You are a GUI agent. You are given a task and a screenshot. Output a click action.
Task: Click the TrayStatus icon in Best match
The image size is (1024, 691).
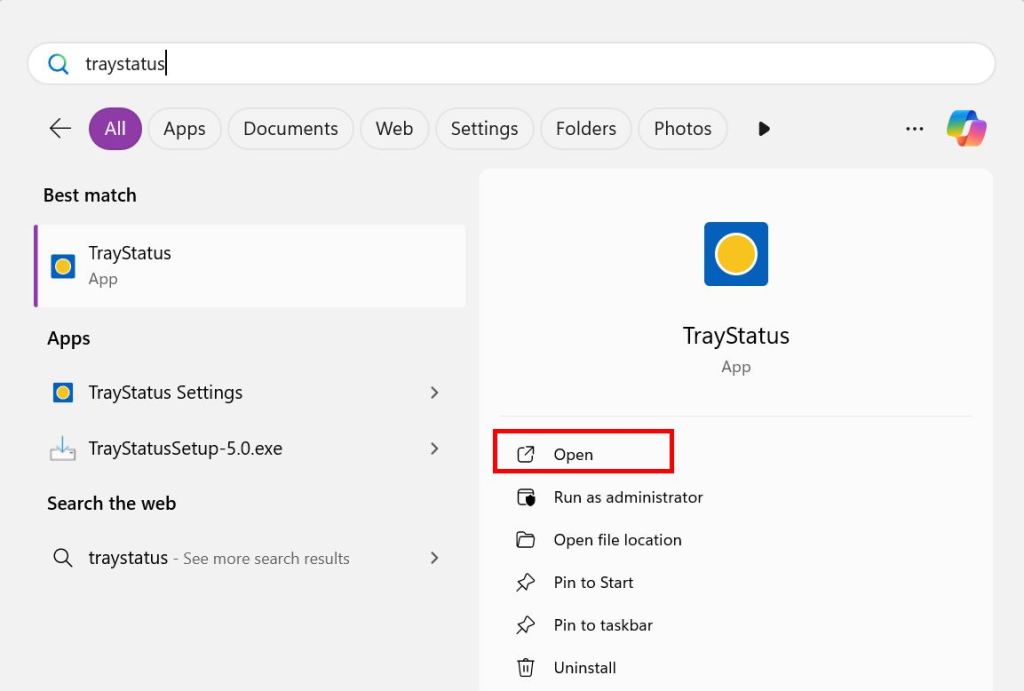(x=63, y=266)
